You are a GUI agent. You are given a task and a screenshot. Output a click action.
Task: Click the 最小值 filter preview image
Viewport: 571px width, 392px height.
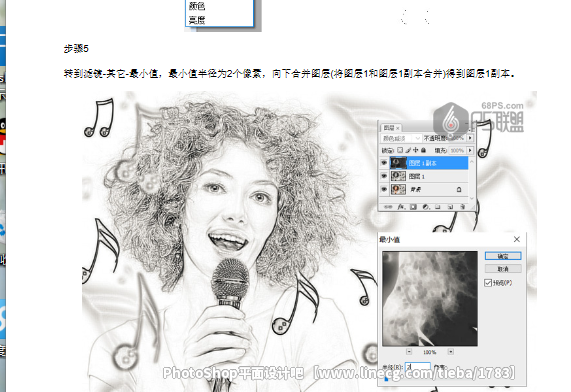pyautogui.click(x=430, y=298)
